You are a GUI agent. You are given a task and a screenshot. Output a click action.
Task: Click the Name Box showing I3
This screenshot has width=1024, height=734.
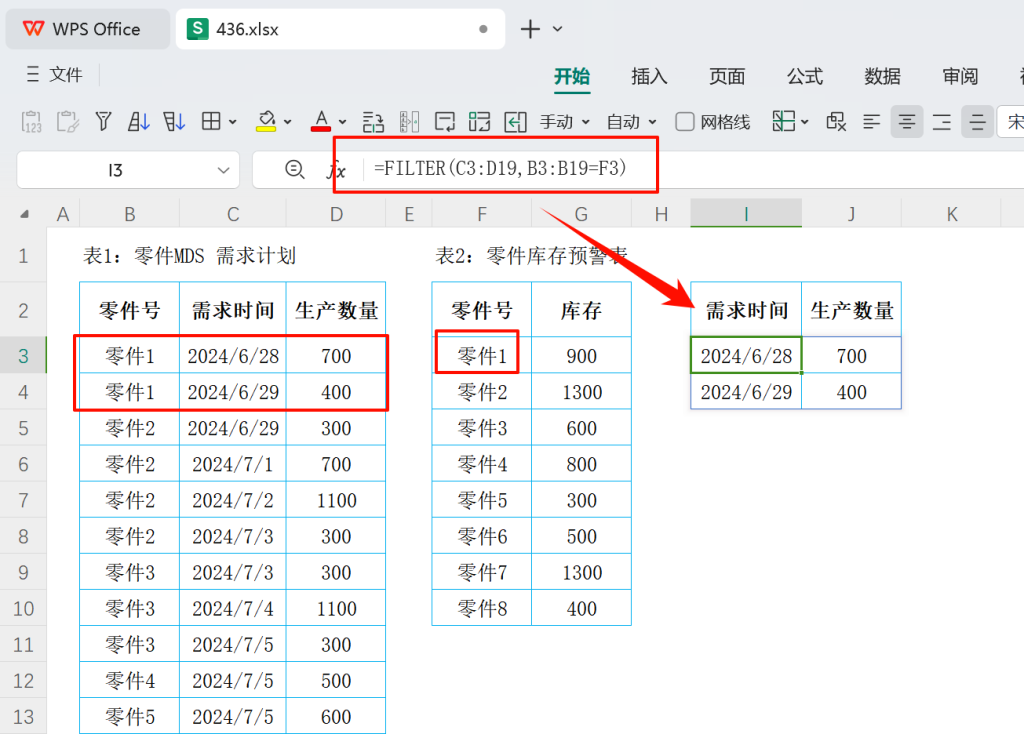[x=115, y=170]
